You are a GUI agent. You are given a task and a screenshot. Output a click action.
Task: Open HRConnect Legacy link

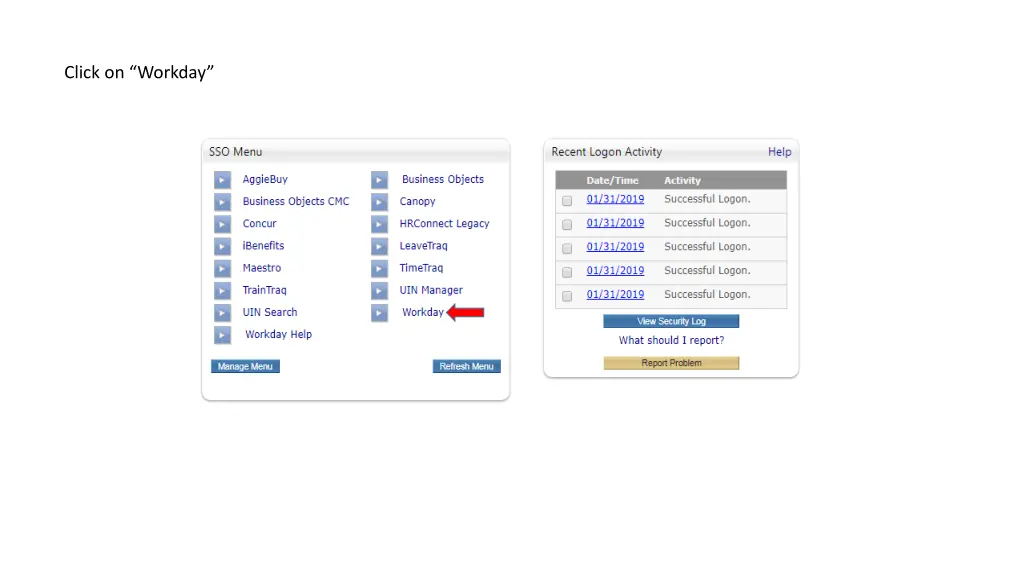444,223
